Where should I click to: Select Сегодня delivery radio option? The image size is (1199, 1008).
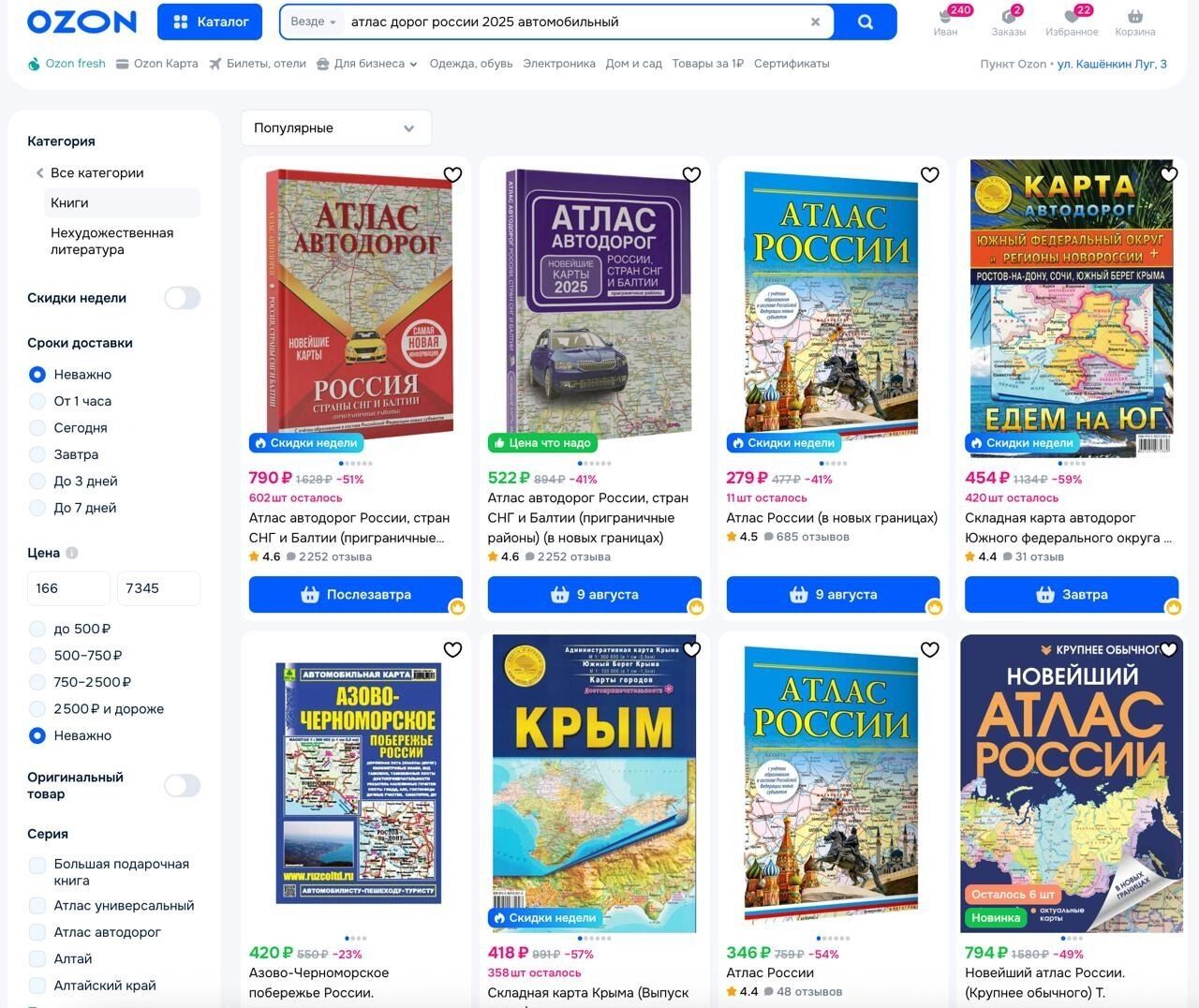37,428
